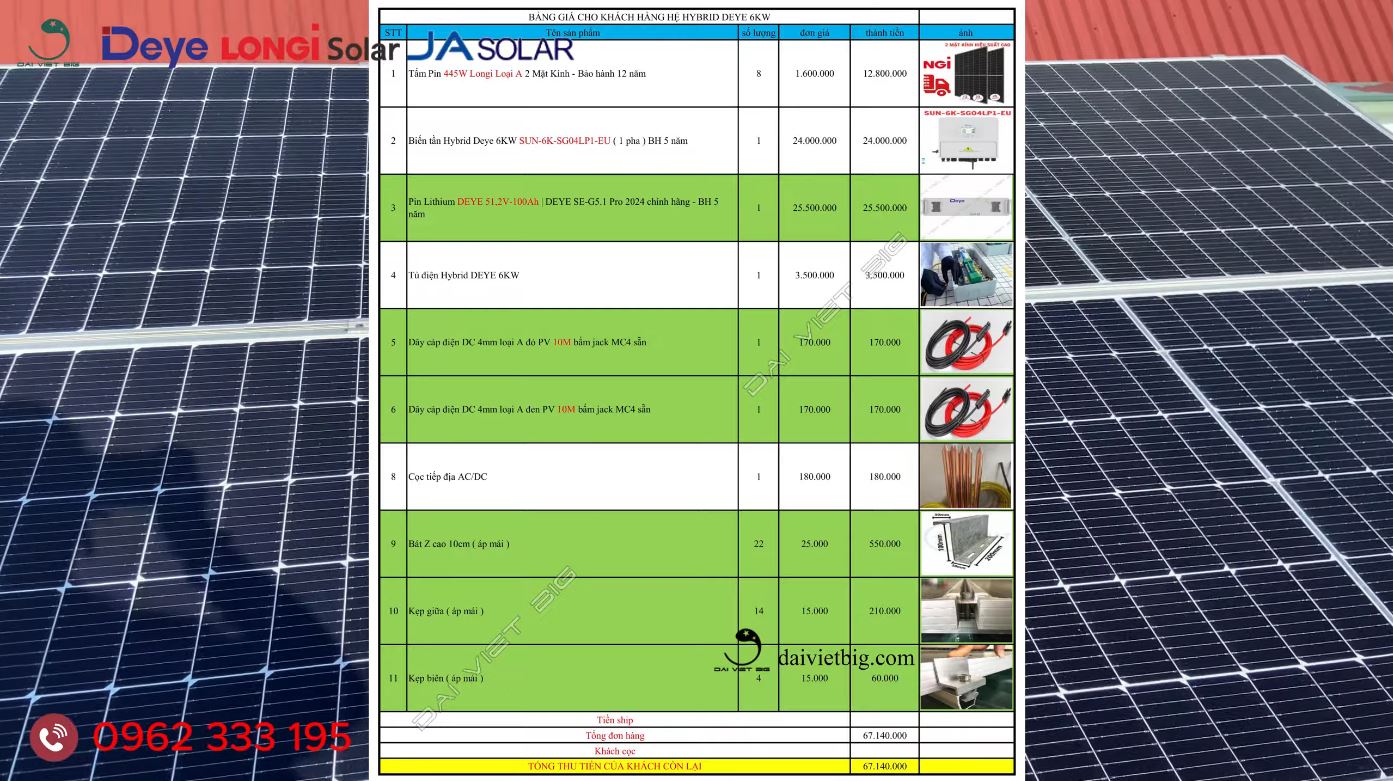The width and height of the screenshot is (1393, 781).
Task: Select product name "Tủ điện Hybrid DEYE 6KW"
Action: pyautogui.click(x=464, y=275)
